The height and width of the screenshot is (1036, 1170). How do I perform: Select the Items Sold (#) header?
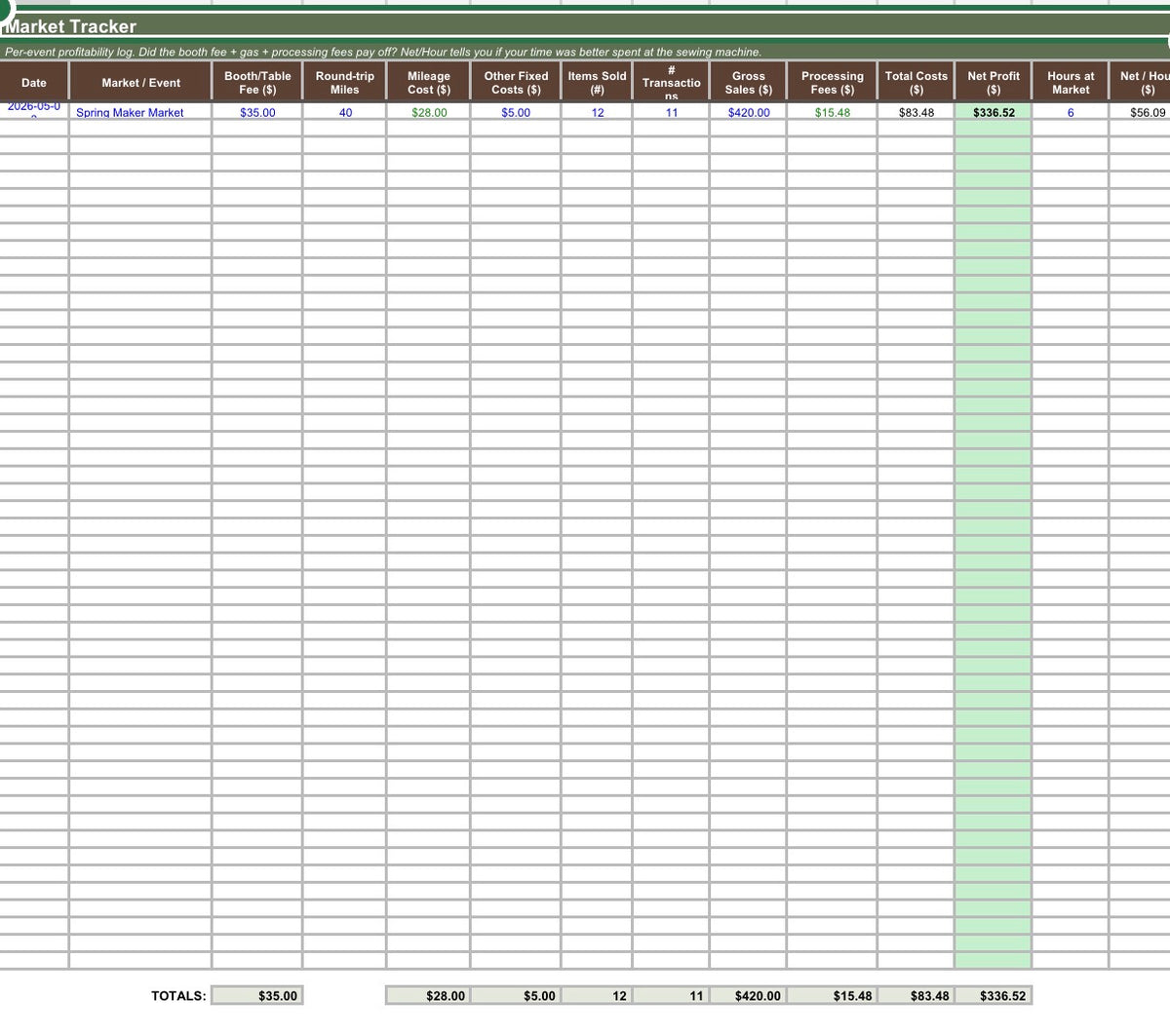(x=598, y=83)
